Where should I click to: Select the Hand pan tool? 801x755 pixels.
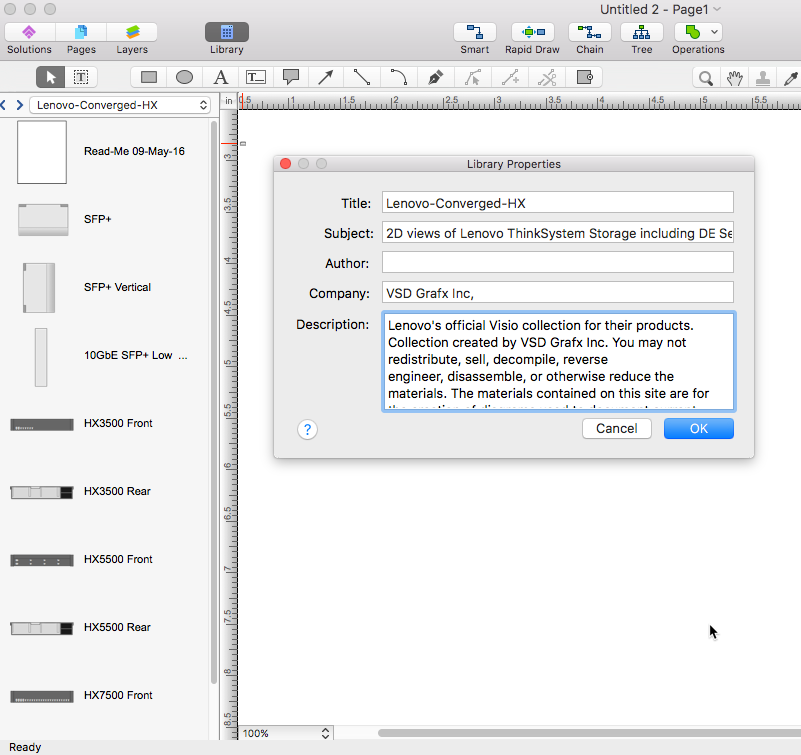coord(735,78)
